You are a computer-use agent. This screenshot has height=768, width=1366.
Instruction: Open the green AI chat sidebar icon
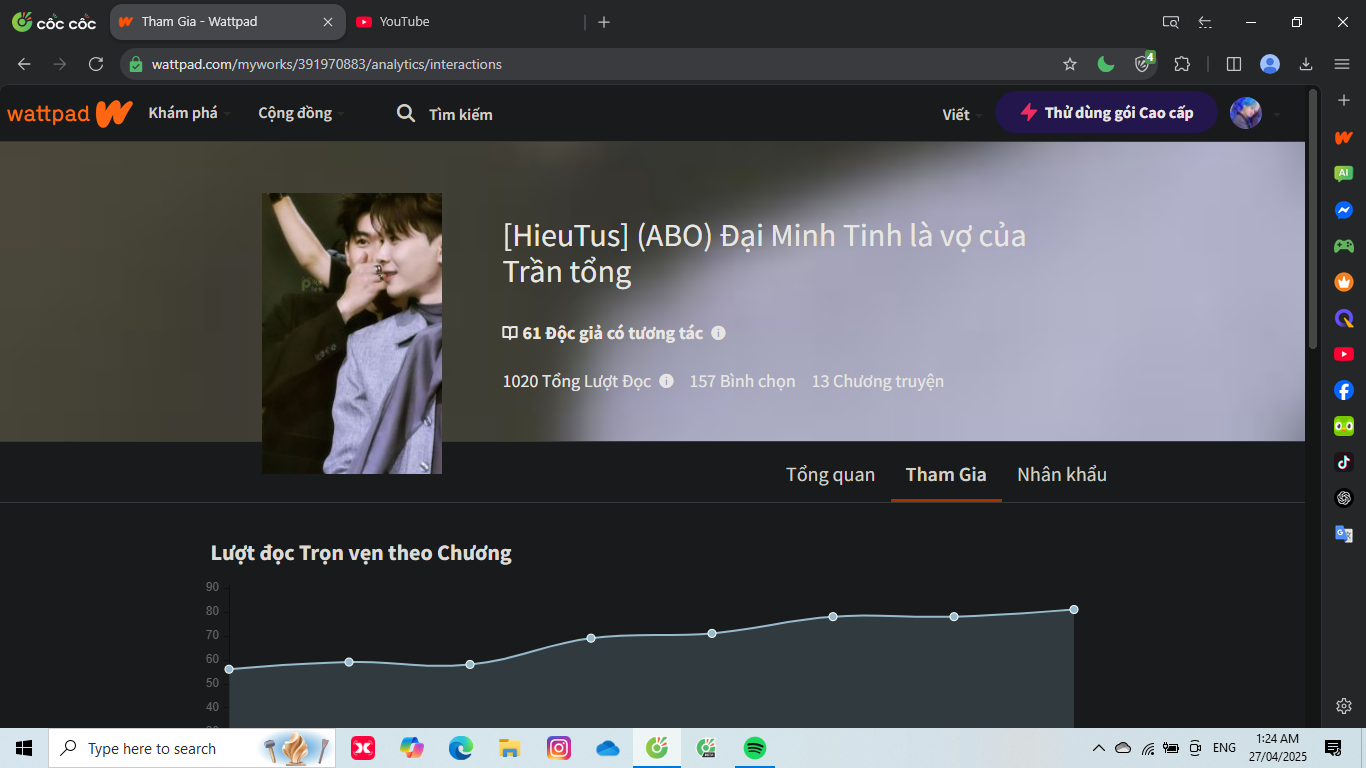1344,173
